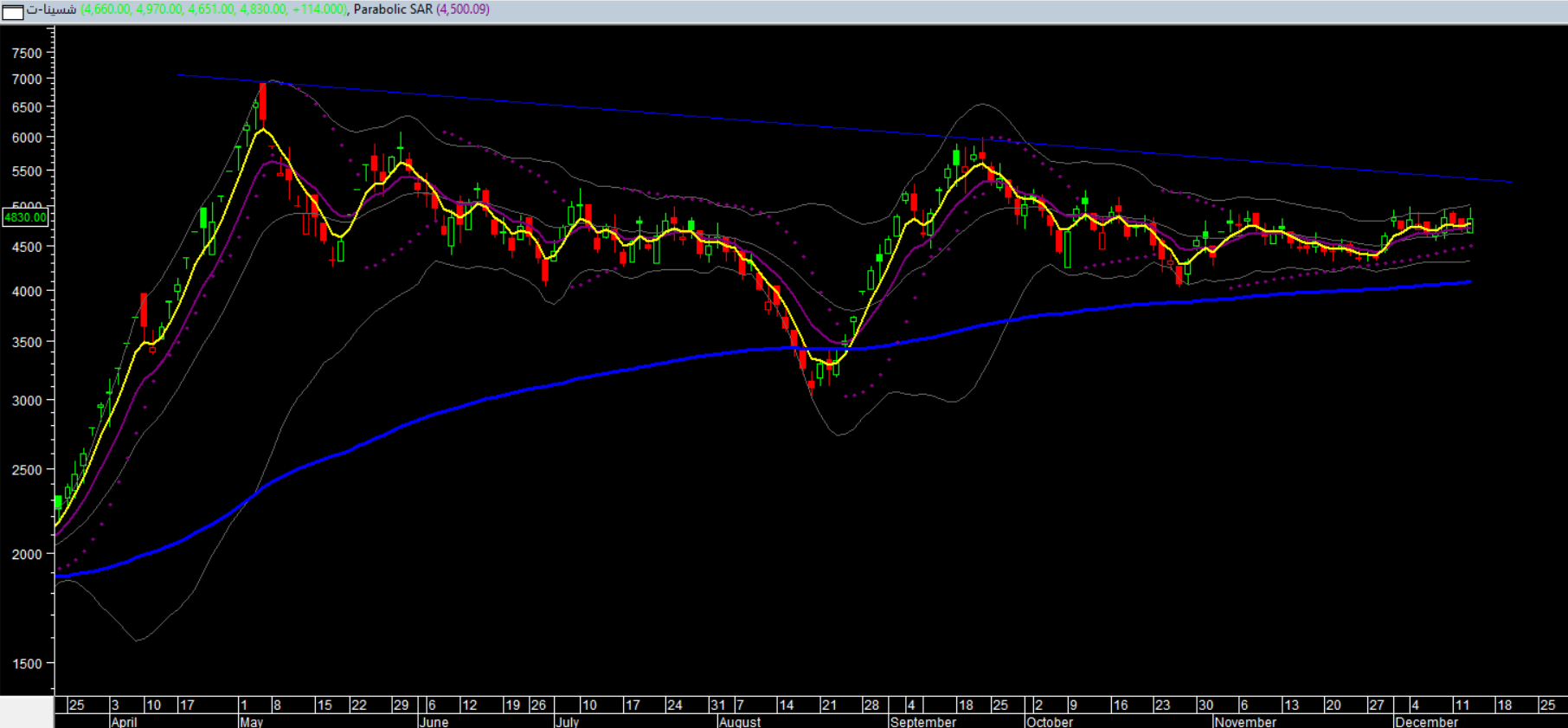Click the 4500 price axis label

click(x=27, y=247)
